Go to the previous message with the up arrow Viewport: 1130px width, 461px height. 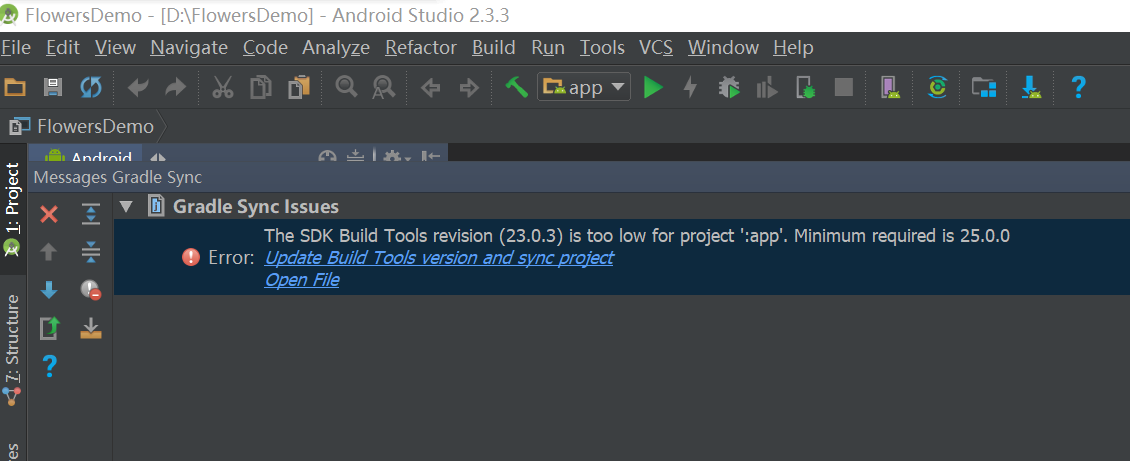(x=49, y=252)
